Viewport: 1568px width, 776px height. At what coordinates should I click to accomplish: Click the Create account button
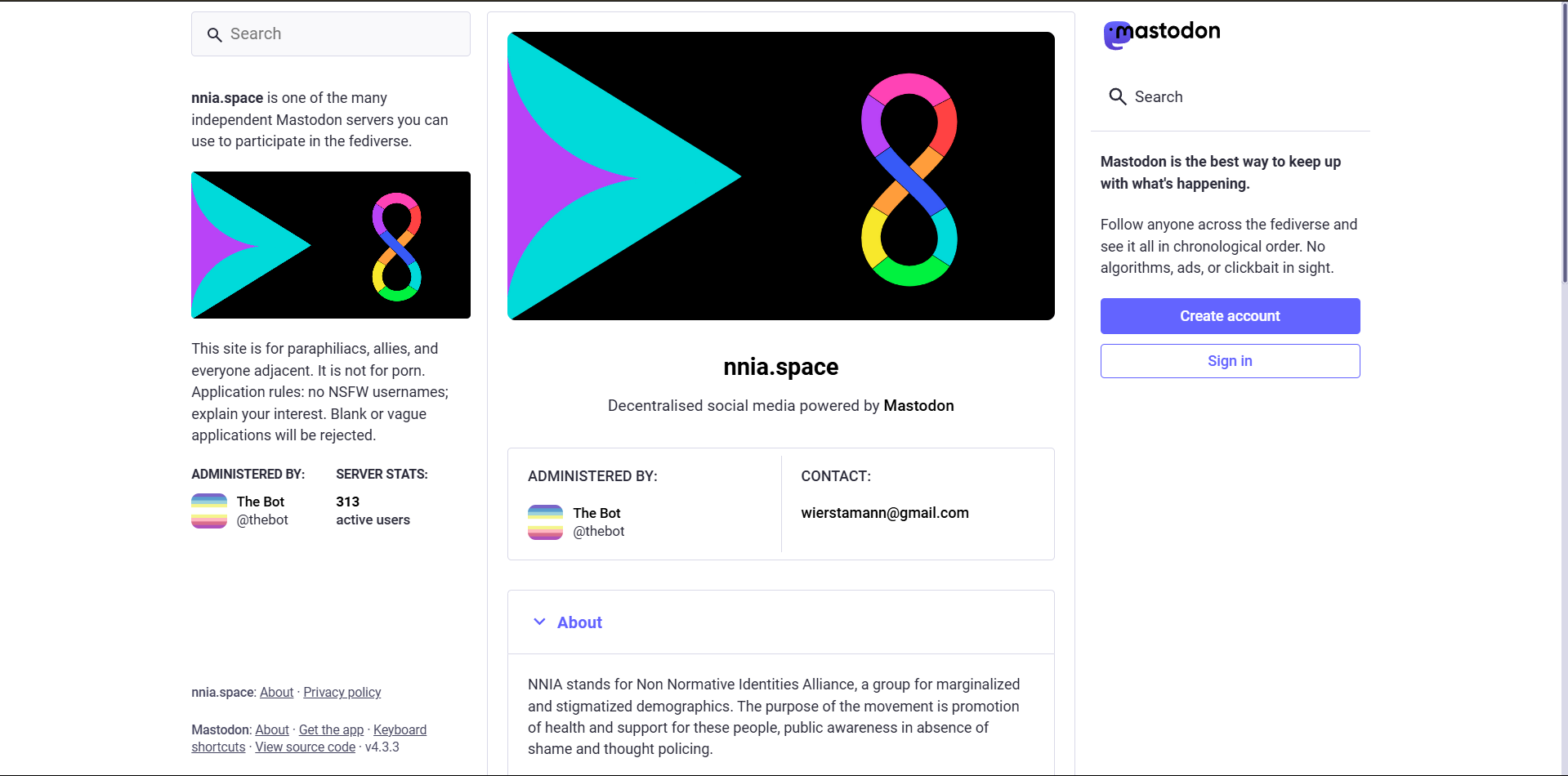coord(1230,316)
